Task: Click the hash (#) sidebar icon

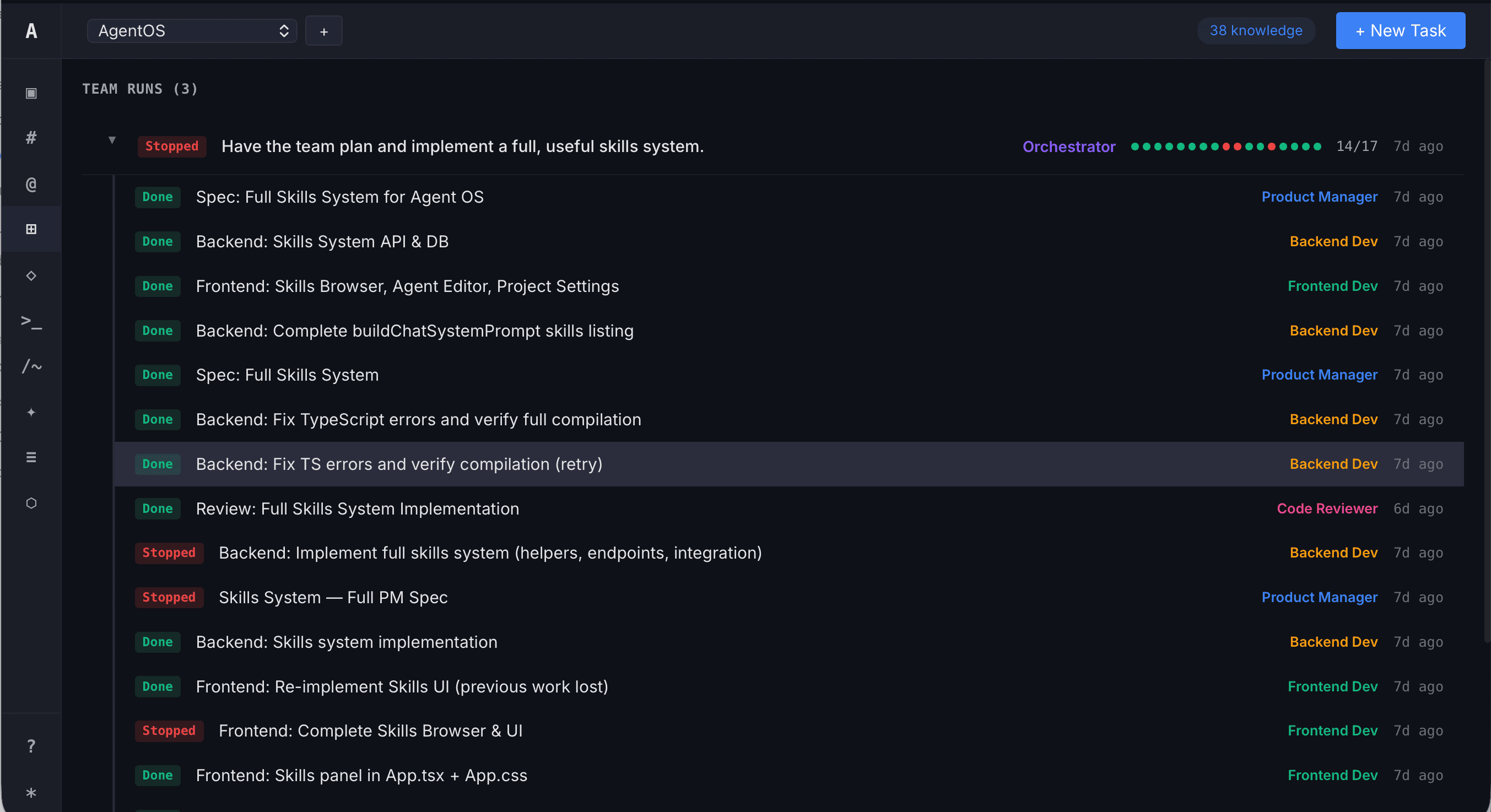Action: pos(31,138)
